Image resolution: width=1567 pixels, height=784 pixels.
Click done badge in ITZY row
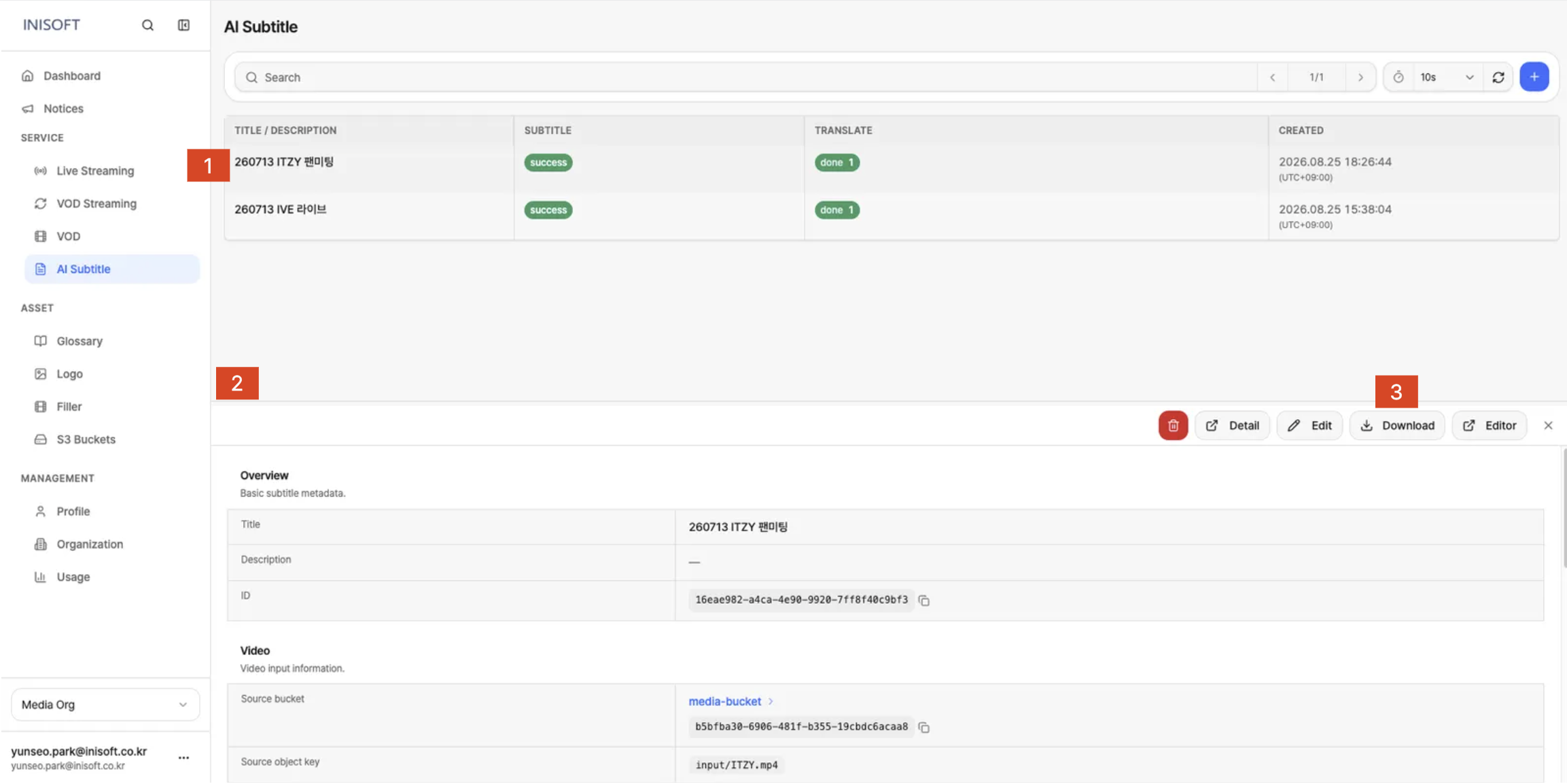click(x=837, y=162)
